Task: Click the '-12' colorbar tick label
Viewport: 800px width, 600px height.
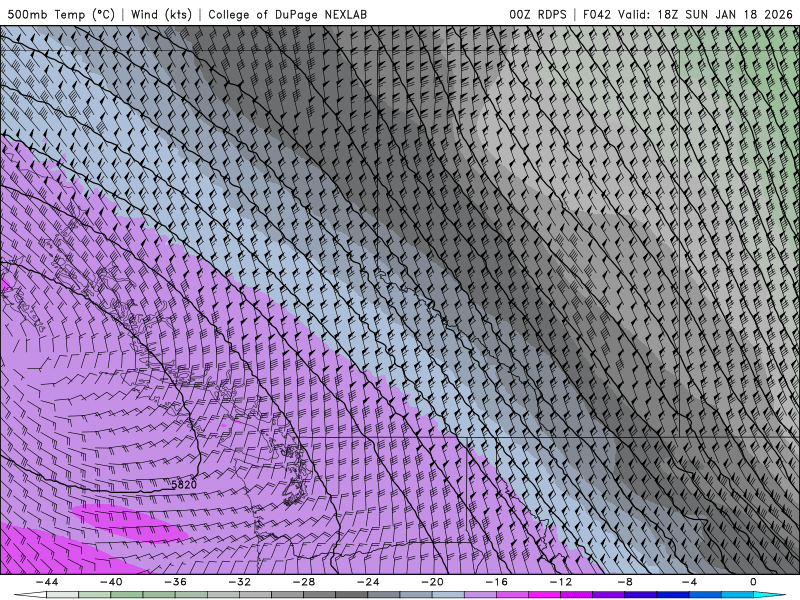Action: (x=561, y=582)
